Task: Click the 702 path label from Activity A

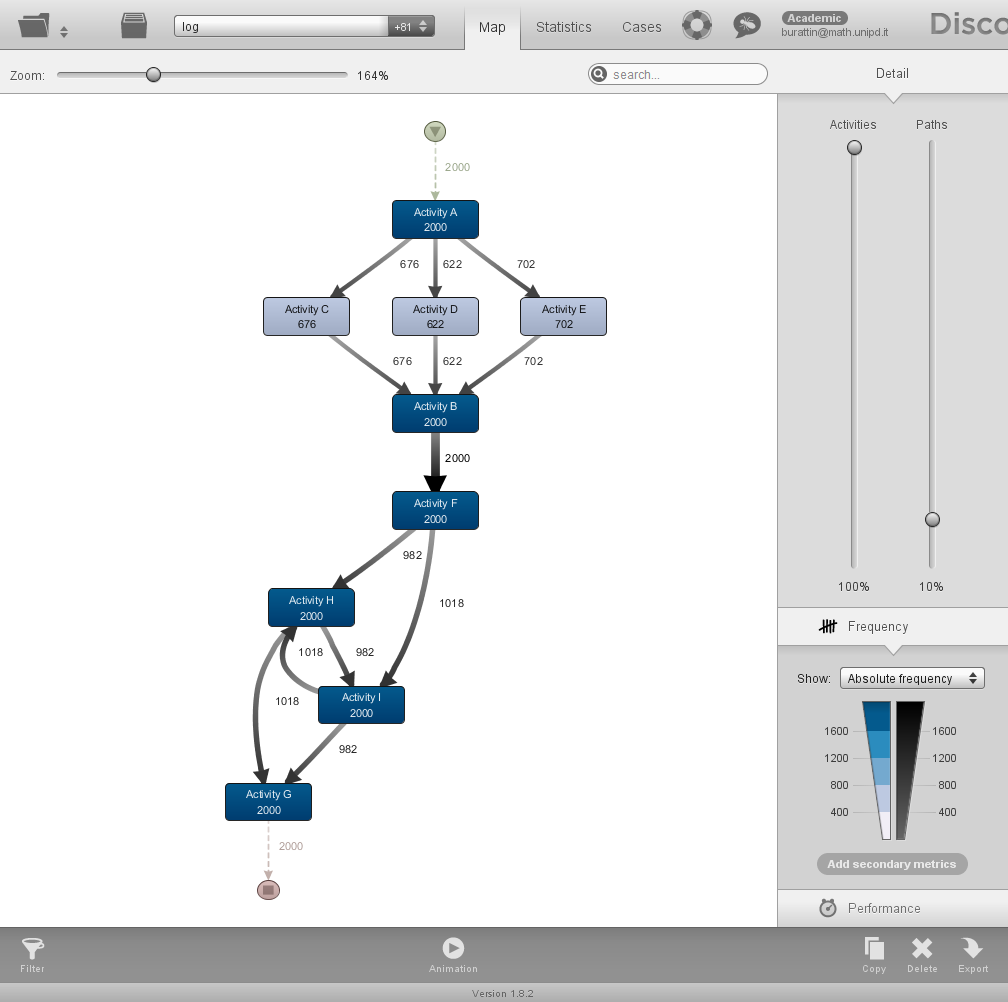Action: (526, 264)
